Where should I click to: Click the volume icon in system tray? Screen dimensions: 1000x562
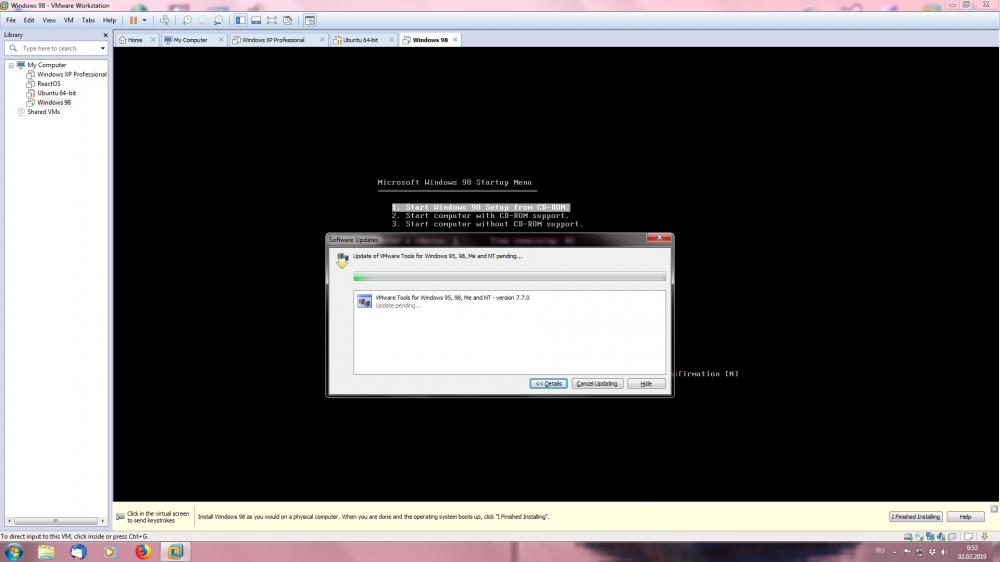[x=945, y=552]
